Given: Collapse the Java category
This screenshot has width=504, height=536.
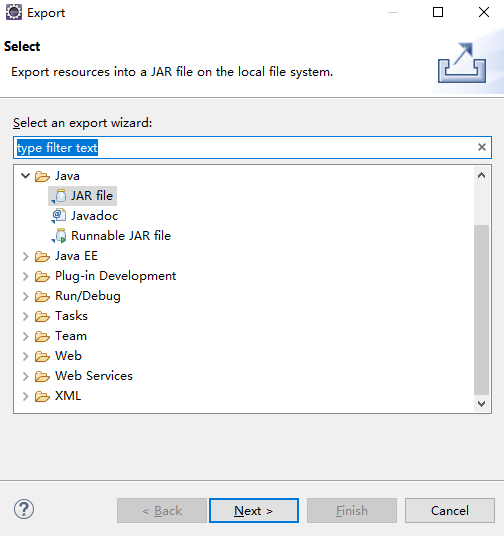Looking at the screenshot, I should click(25, 176).
